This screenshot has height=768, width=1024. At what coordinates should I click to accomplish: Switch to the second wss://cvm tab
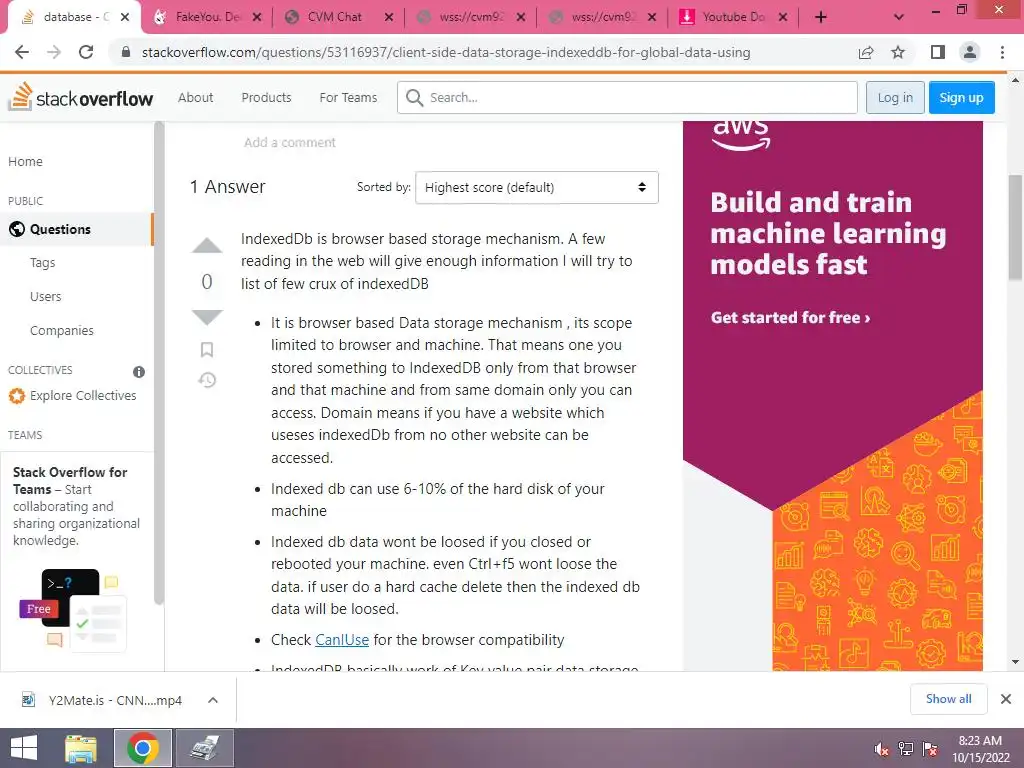click(602, 17)
